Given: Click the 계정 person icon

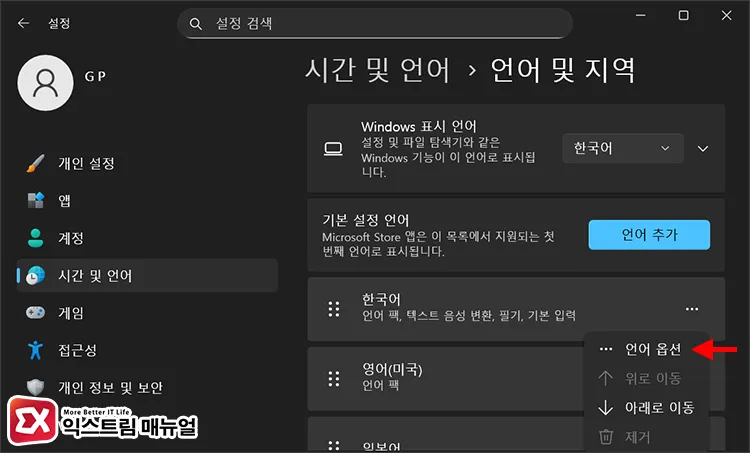Looking at the screenshot, I should pos(35,238).
